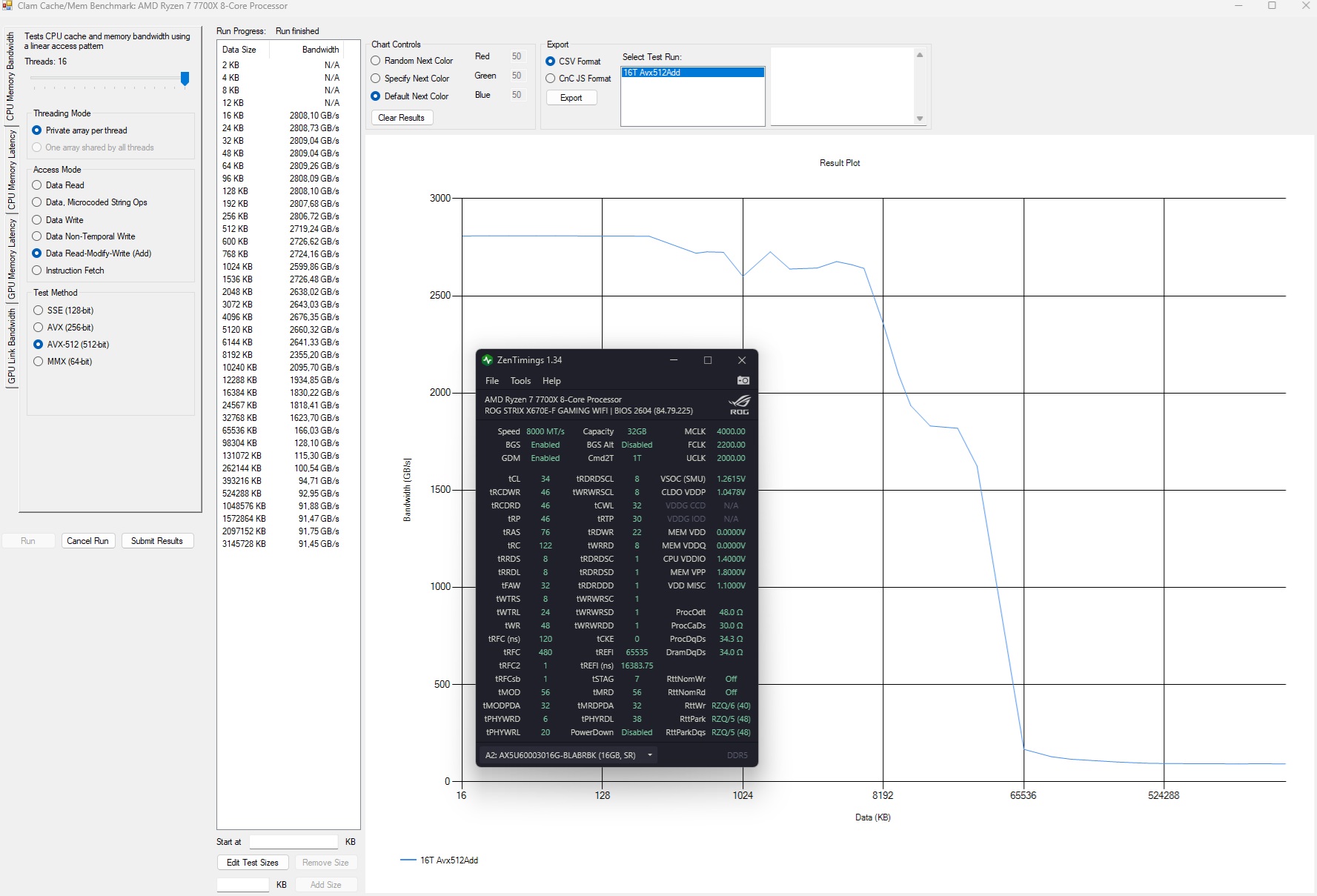Click the ZenTimings camera screenshot icon

pos(743,380)
